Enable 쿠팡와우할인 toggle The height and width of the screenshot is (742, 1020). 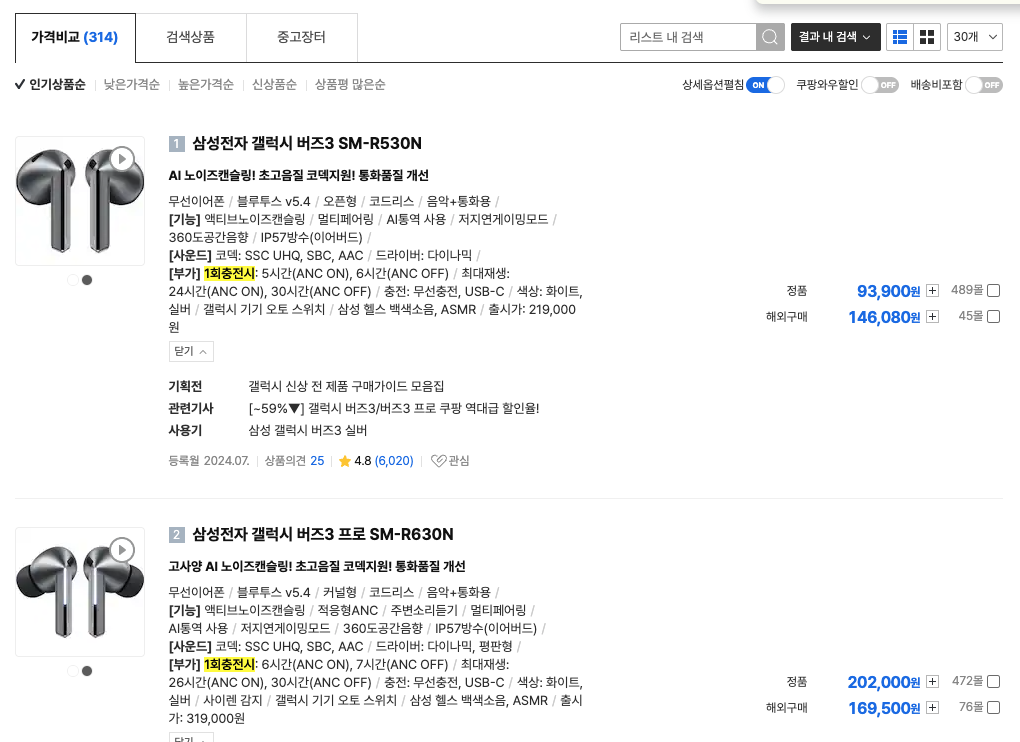point(879,85)
